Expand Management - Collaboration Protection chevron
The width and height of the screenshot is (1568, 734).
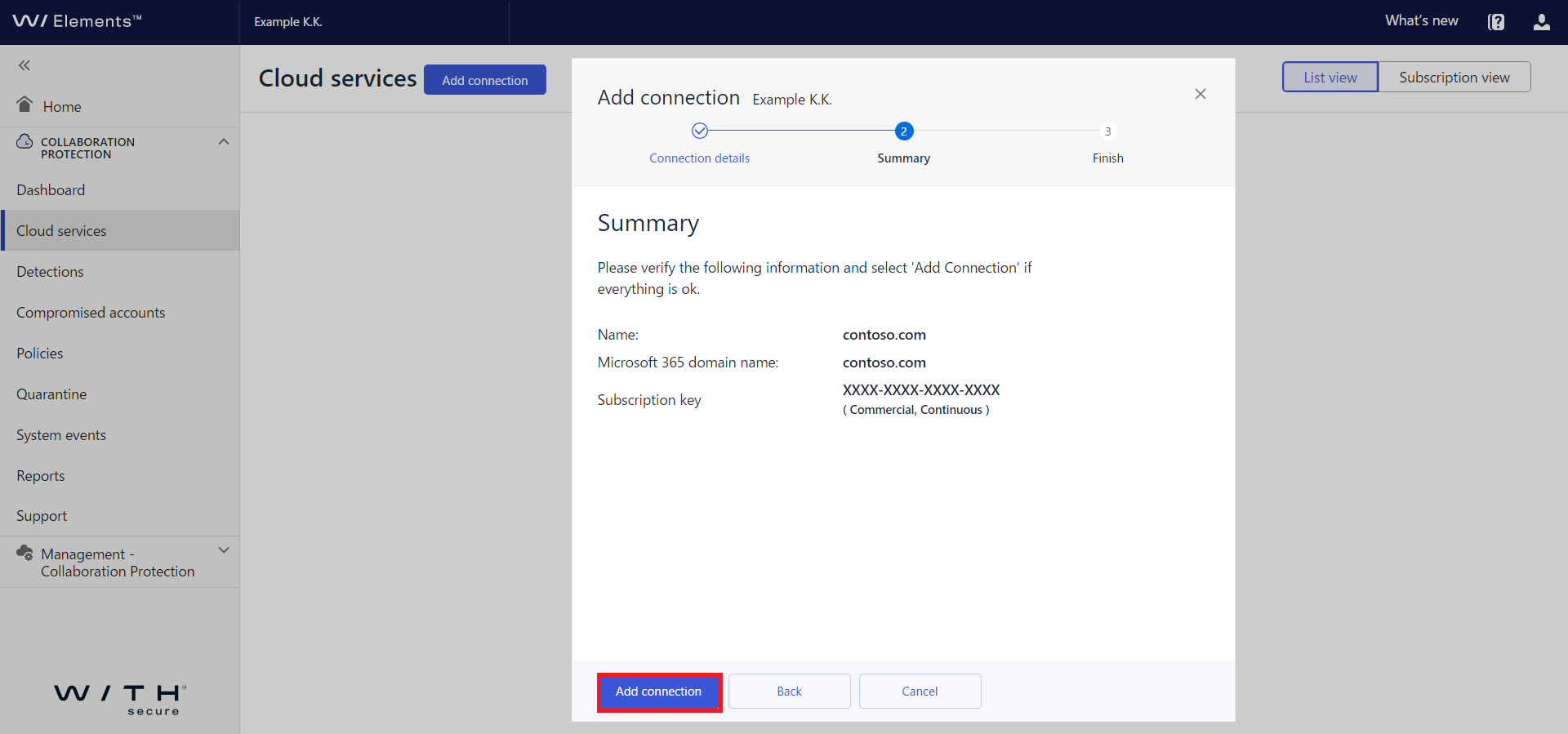[224, 550]
